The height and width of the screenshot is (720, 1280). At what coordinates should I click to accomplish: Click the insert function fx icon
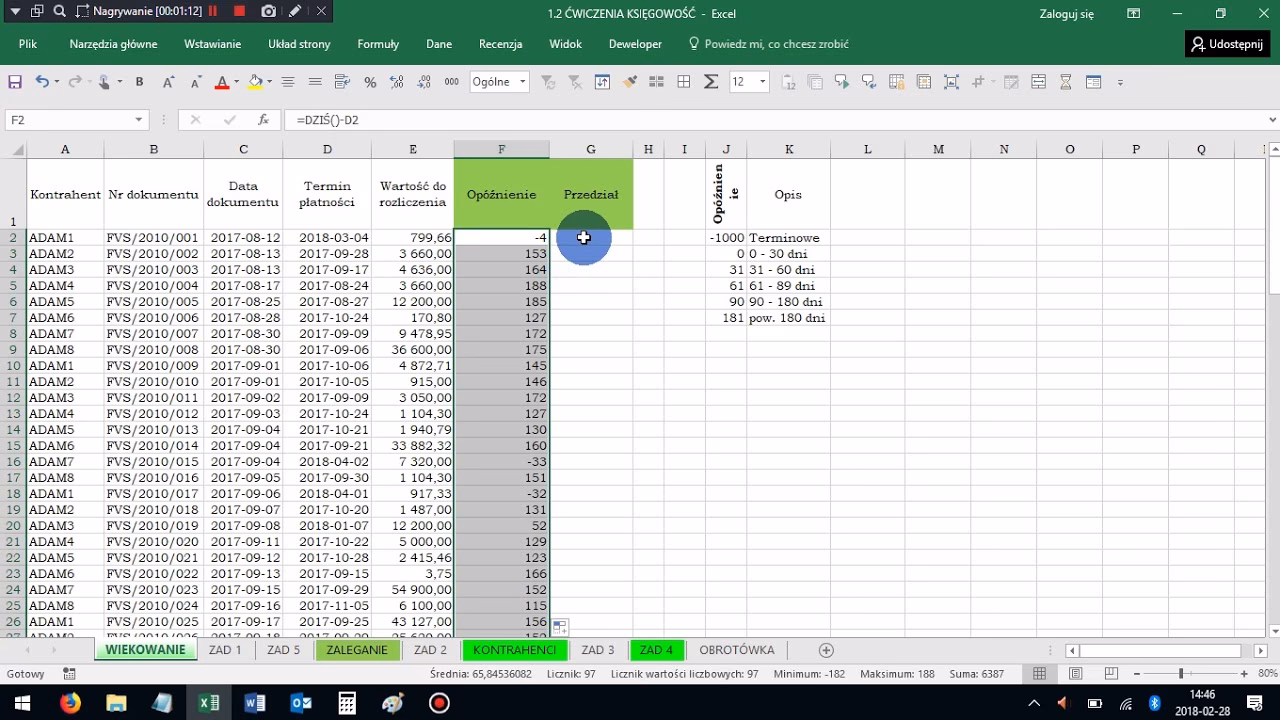[263, 120]
